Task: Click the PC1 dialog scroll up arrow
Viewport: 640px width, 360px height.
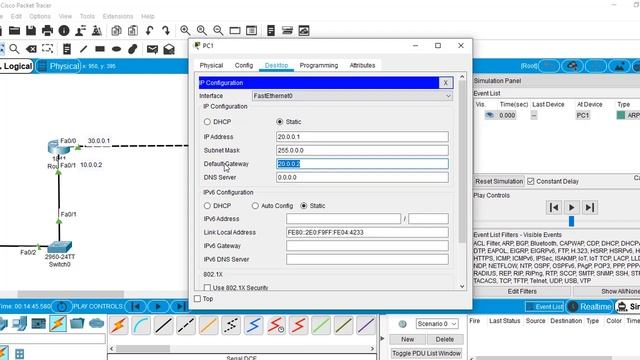Action: pyautogui.click(x=462, y=77)
